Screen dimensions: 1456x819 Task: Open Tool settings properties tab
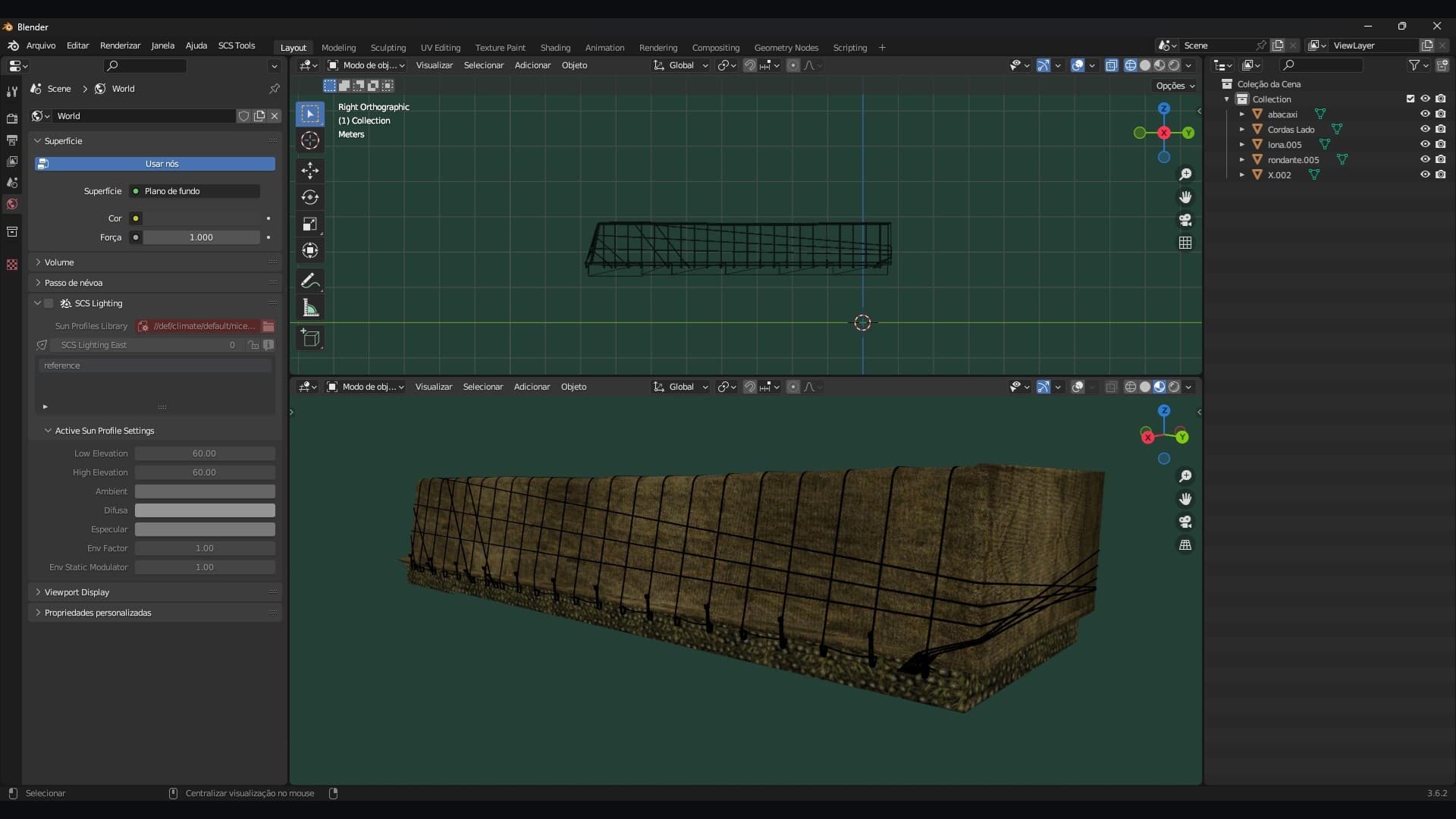pyautogui.click(x=11, y=92)
